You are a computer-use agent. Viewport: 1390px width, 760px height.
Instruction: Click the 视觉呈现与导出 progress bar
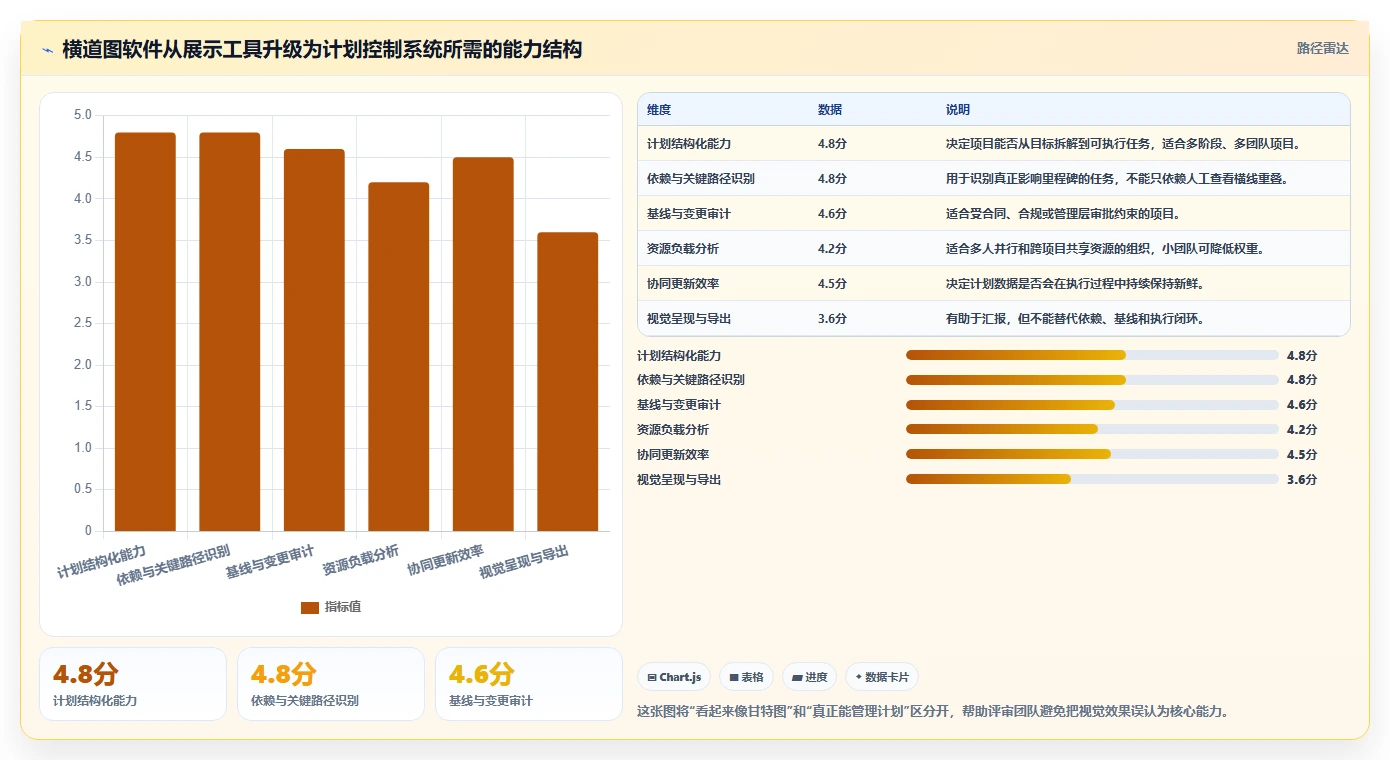[x=1092, y=479]
